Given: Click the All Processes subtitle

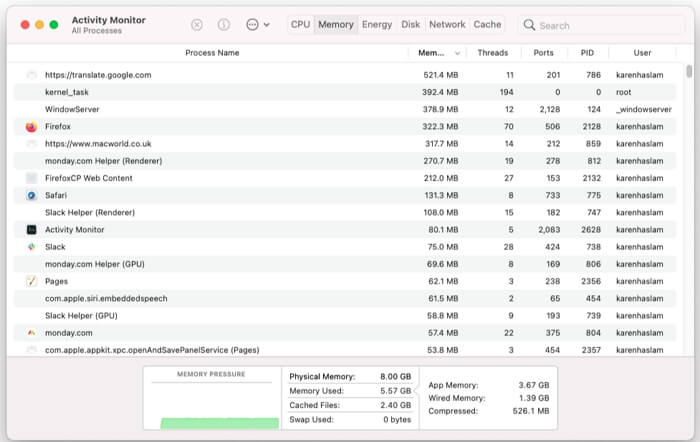Looking at the screenshot, I should 96,31.
